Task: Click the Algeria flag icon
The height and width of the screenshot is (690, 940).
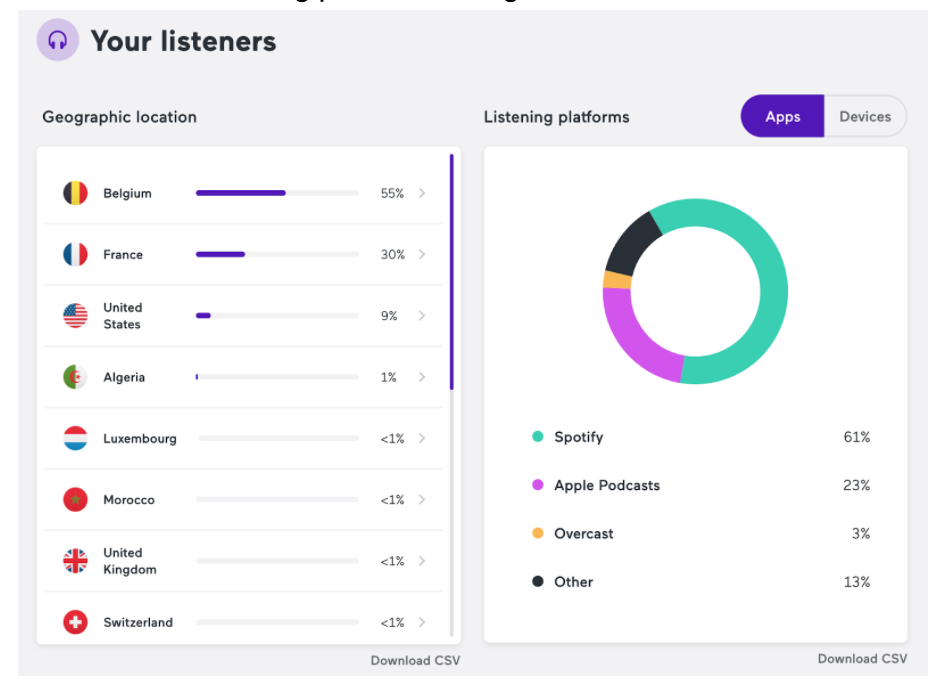Action: pos(75,377)
